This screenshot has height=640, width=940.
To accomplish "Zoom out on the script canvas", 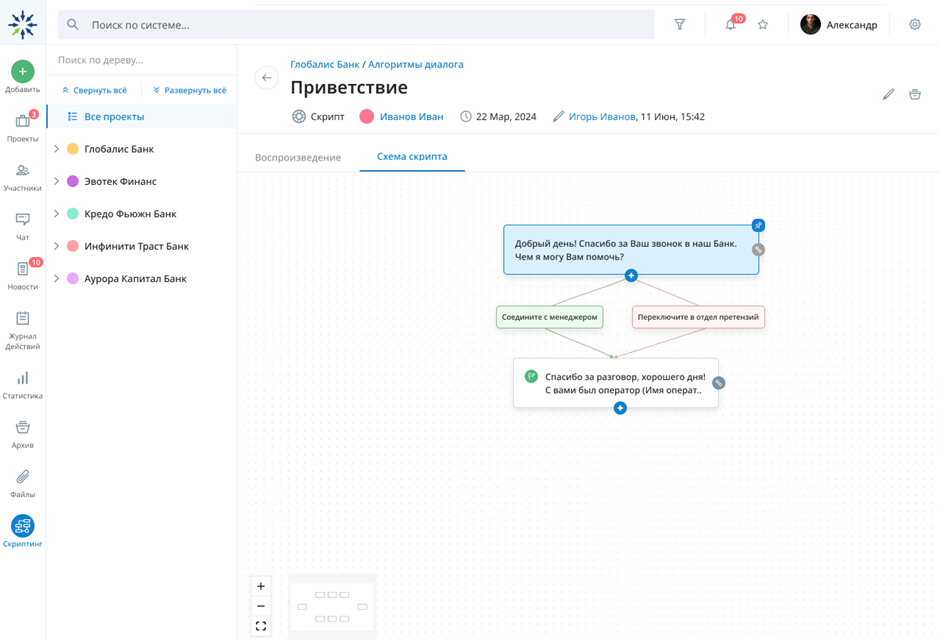I will coord(261,606).
